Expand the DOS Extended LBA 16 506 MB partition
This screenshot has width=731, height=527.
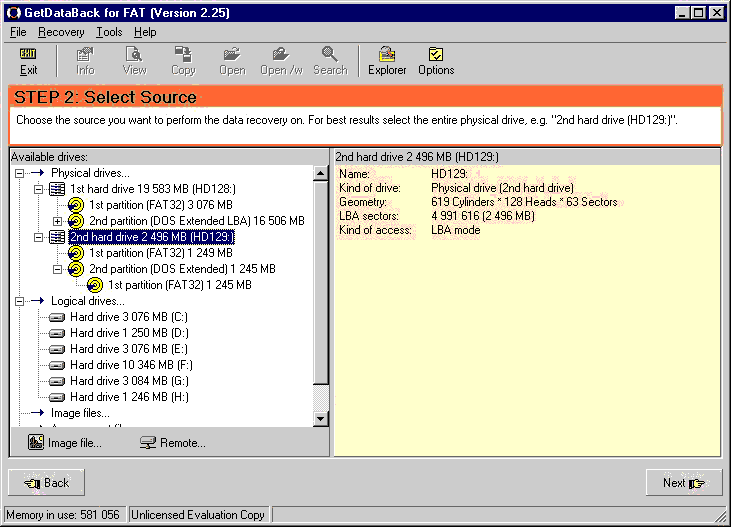(57, 221)
